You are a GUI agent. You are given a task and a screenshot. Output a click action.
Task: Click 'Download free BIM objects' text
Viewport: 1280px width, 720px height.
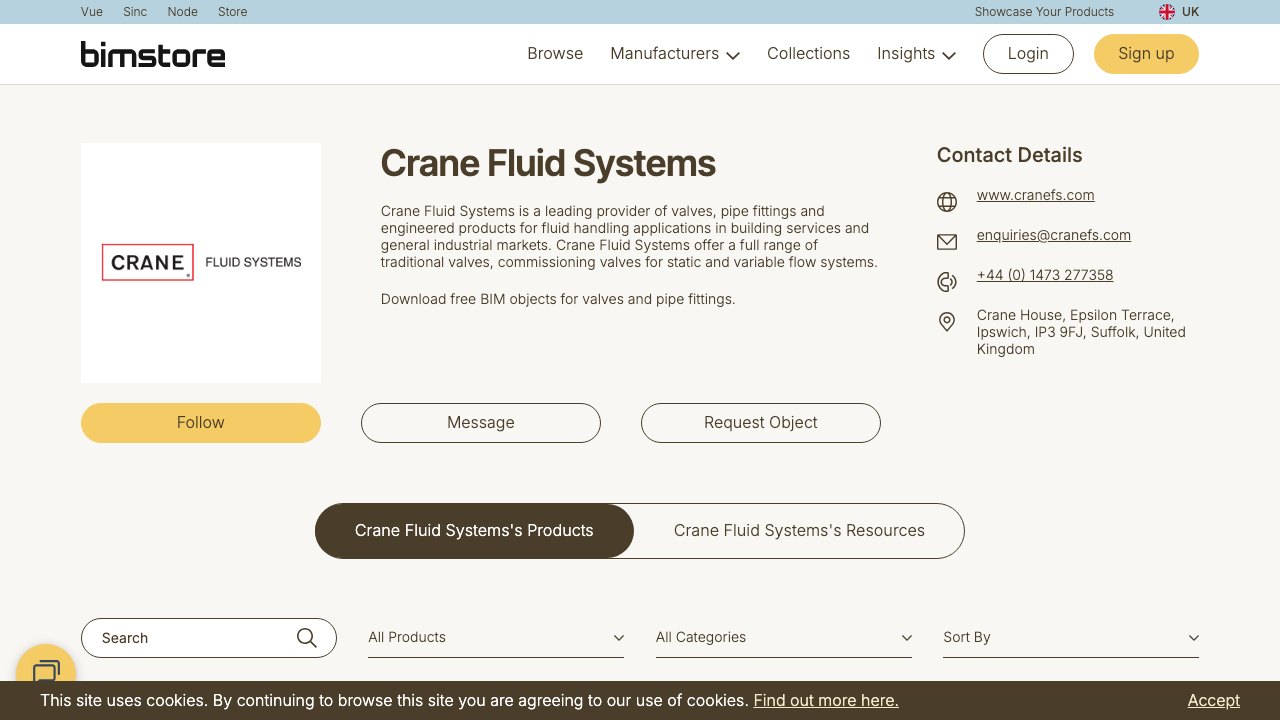[558, 299]
